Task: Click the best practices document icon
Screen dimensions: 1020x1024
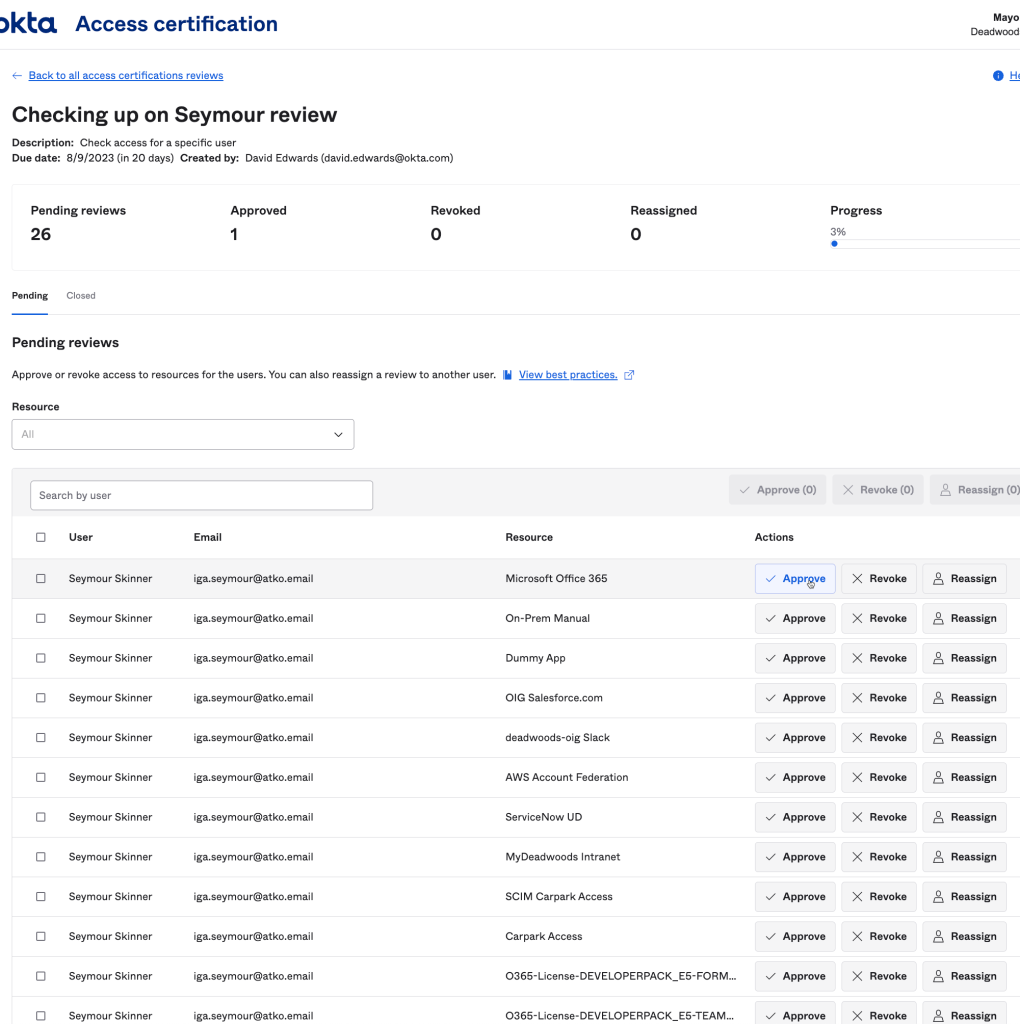Action: coord(508,375)
